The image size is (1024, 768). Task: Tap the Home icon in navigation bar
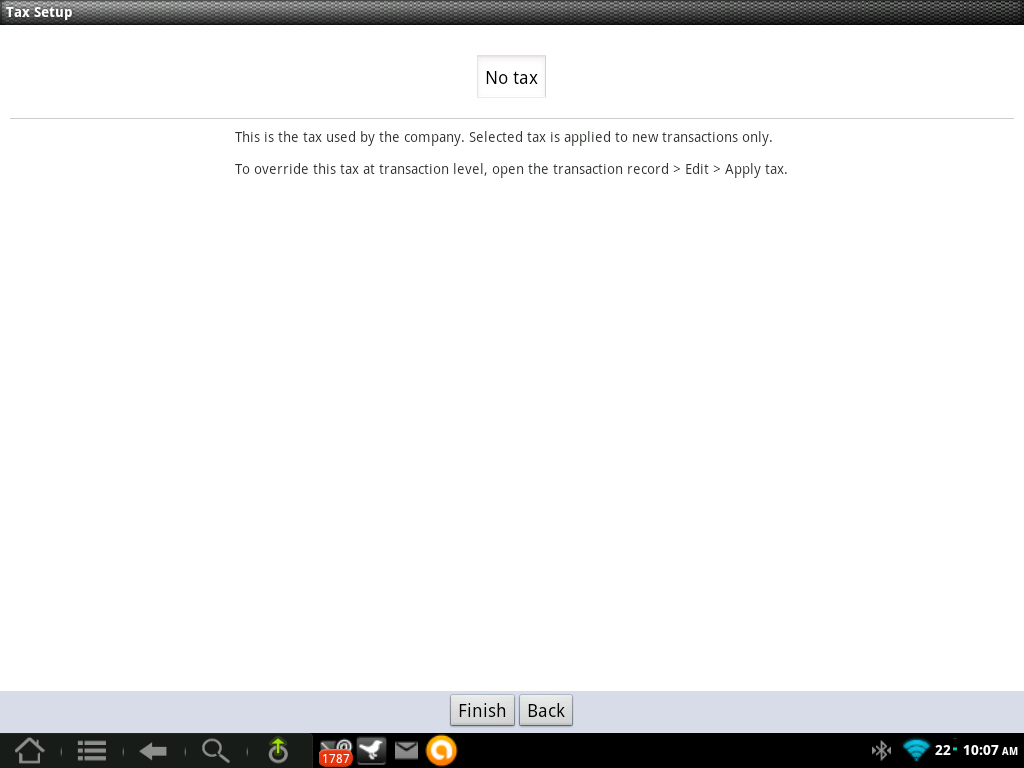coord(29,750)
